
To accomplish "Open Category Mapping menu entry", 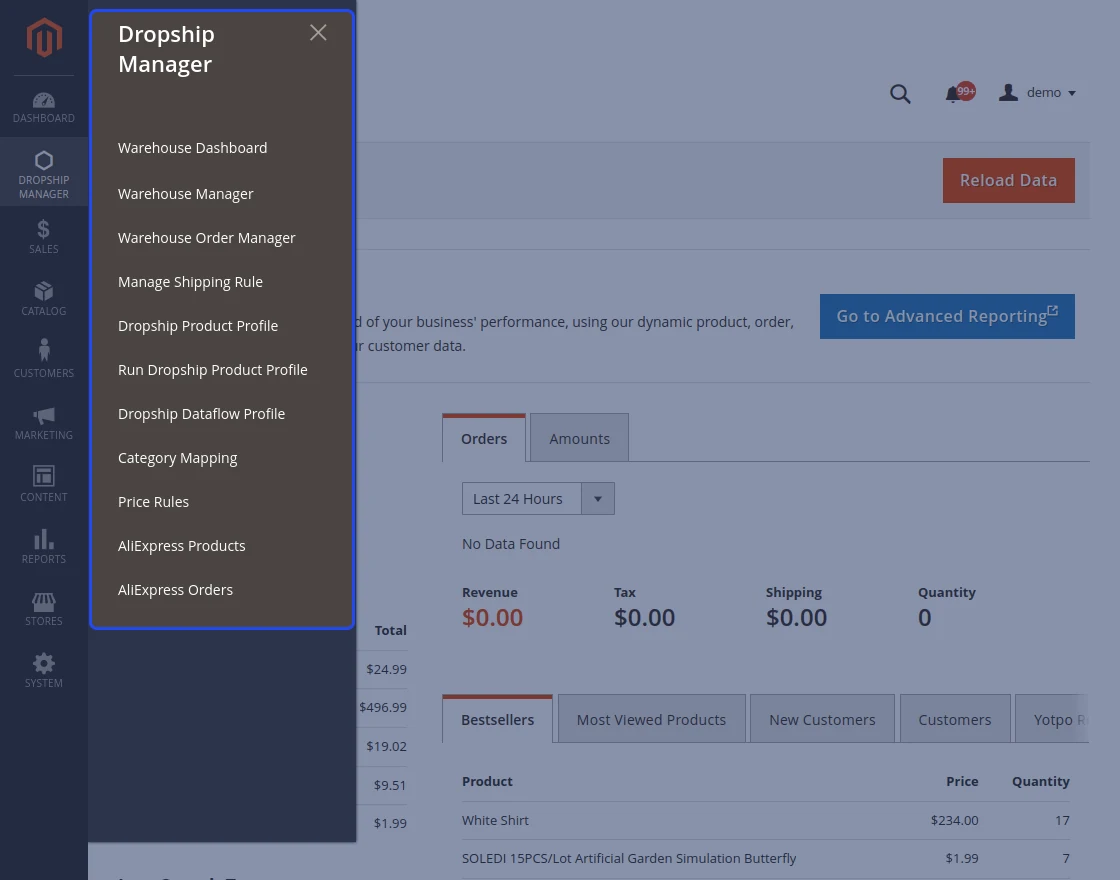I will (x=178, y=458).
